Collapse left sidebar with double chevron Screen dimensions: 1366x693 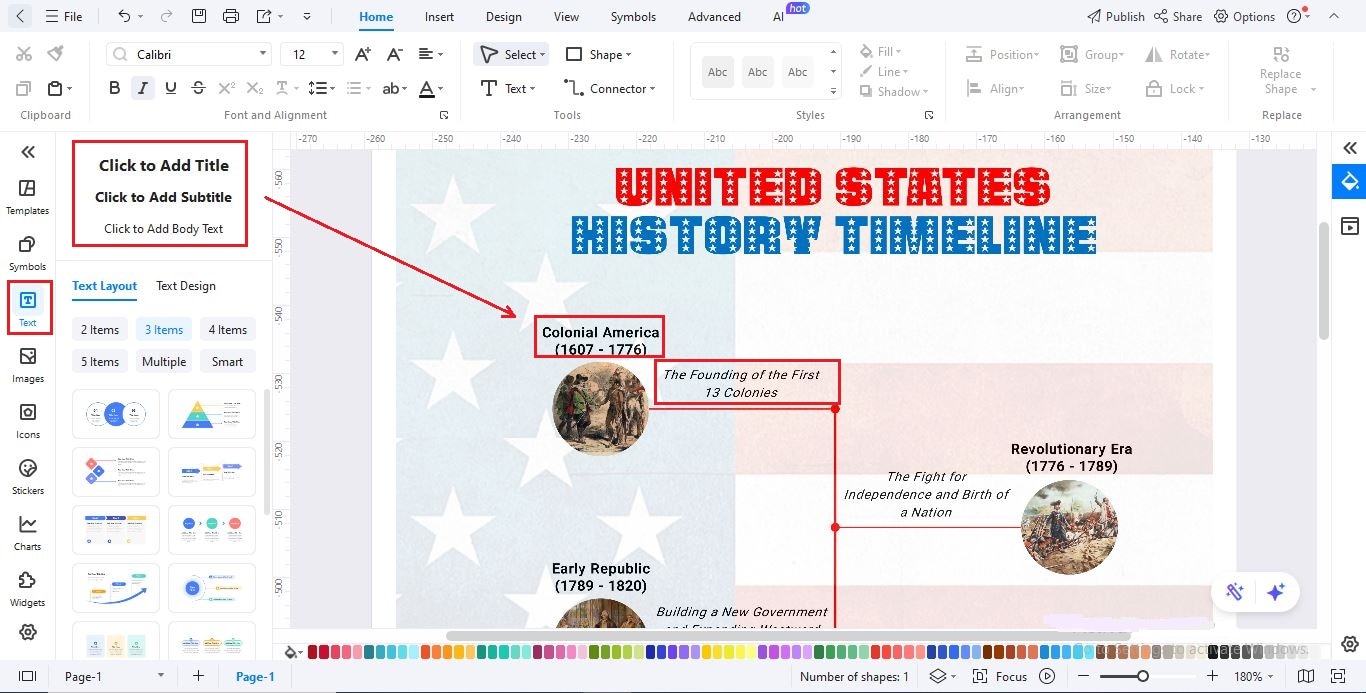28,152
